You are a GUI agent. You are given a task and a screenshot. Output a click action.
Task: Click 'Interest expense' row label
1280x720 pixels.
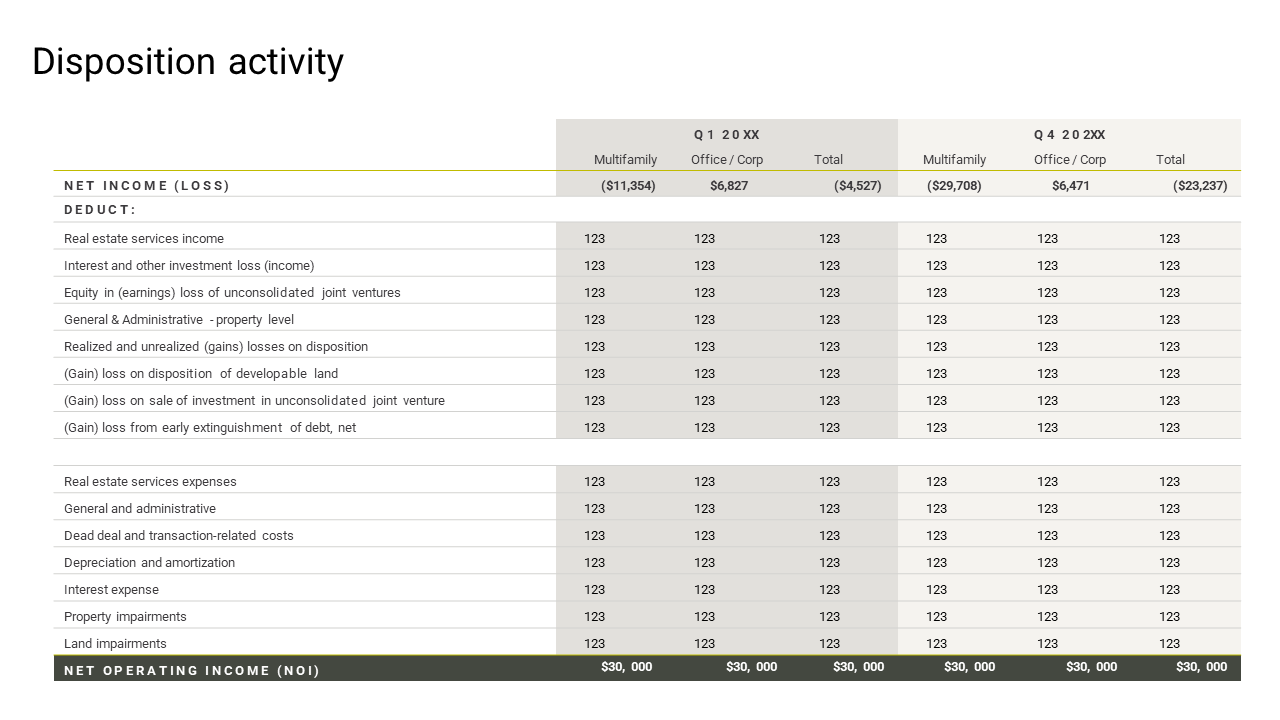(x=111, y=590)
